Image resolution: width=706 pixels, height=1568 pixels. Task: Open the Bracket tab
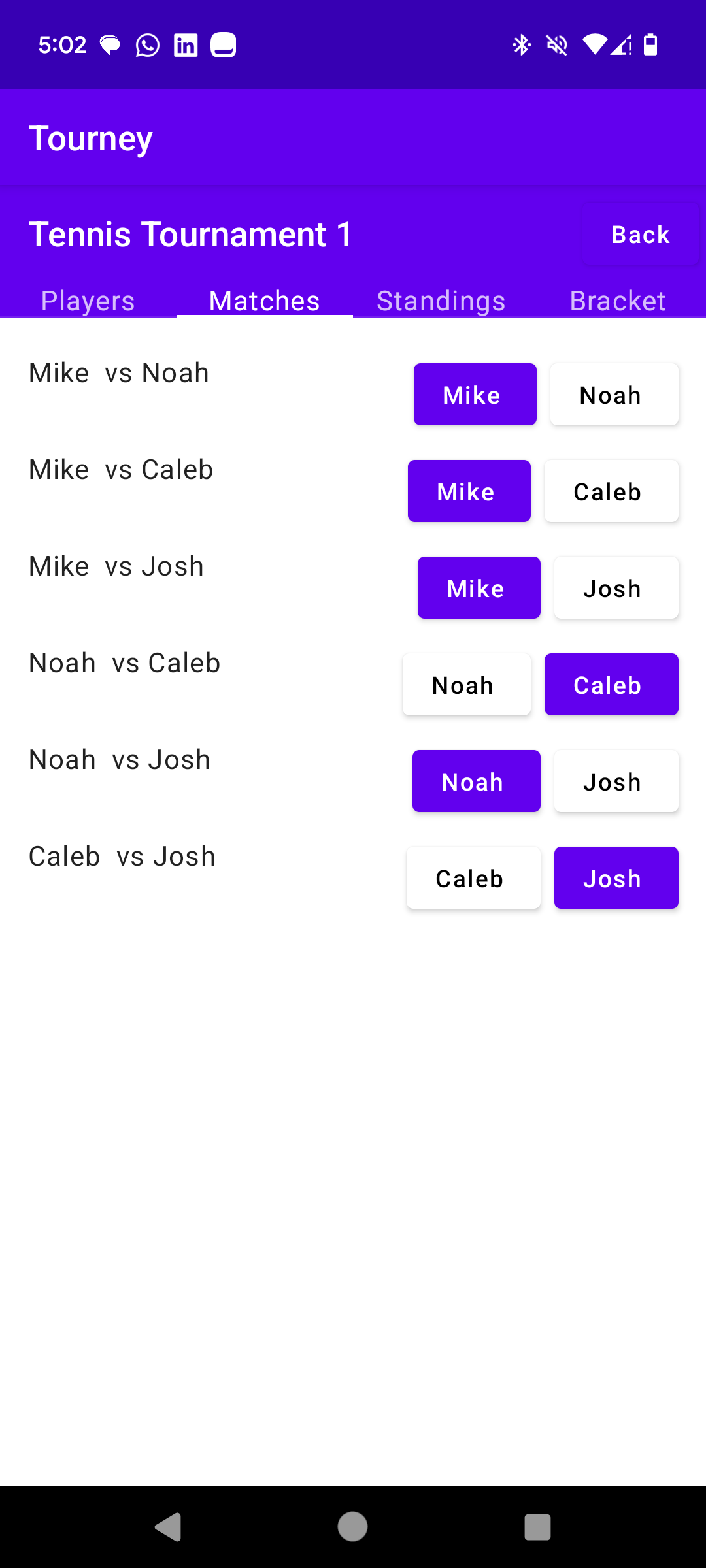(x=618, y=301)
